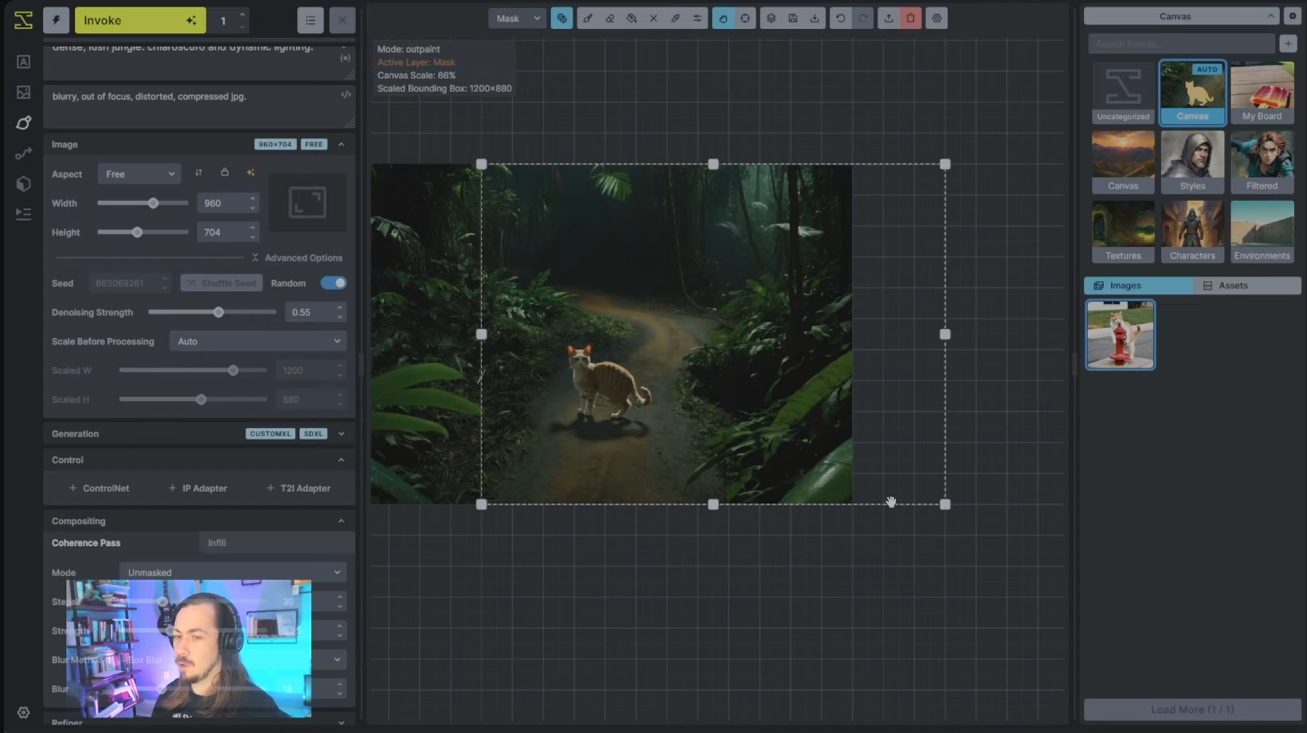Click the Width 960 input field
This screenshot has width=1307, height=733.
click(227, 203)
